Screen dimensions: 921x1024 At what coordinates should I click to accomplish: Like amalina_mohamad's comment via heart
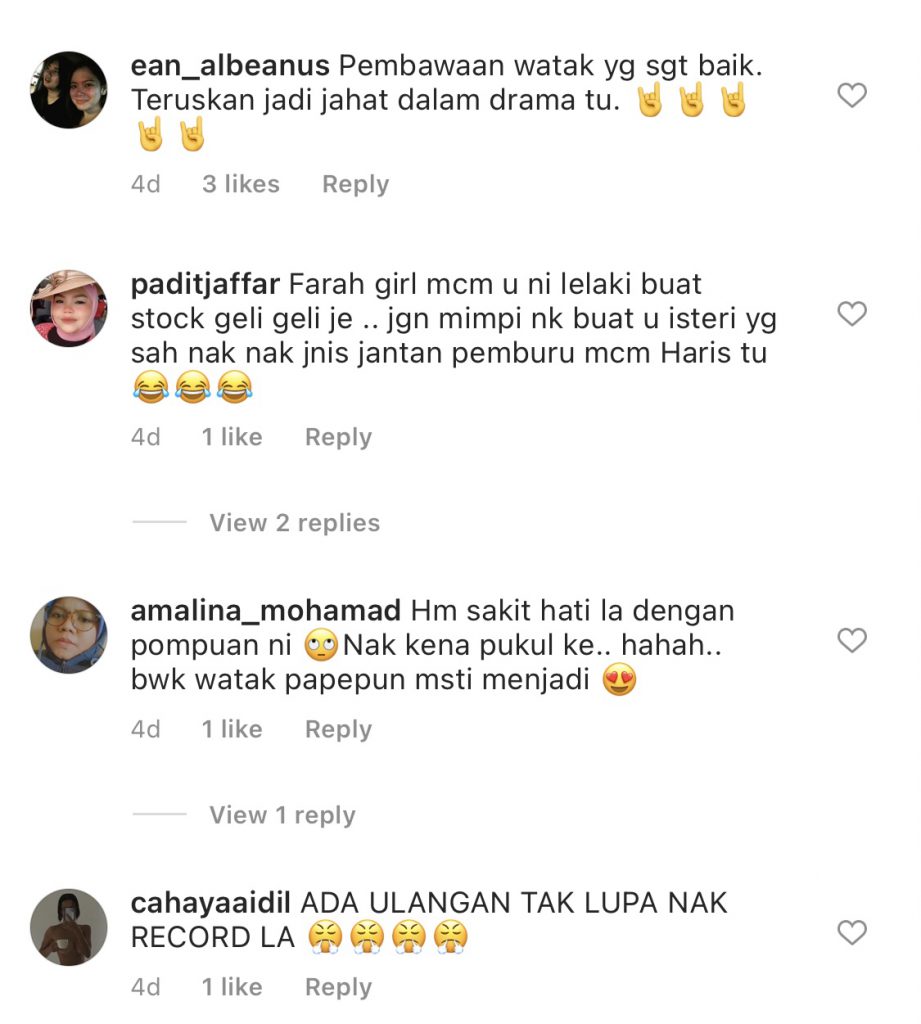(852, 640)
